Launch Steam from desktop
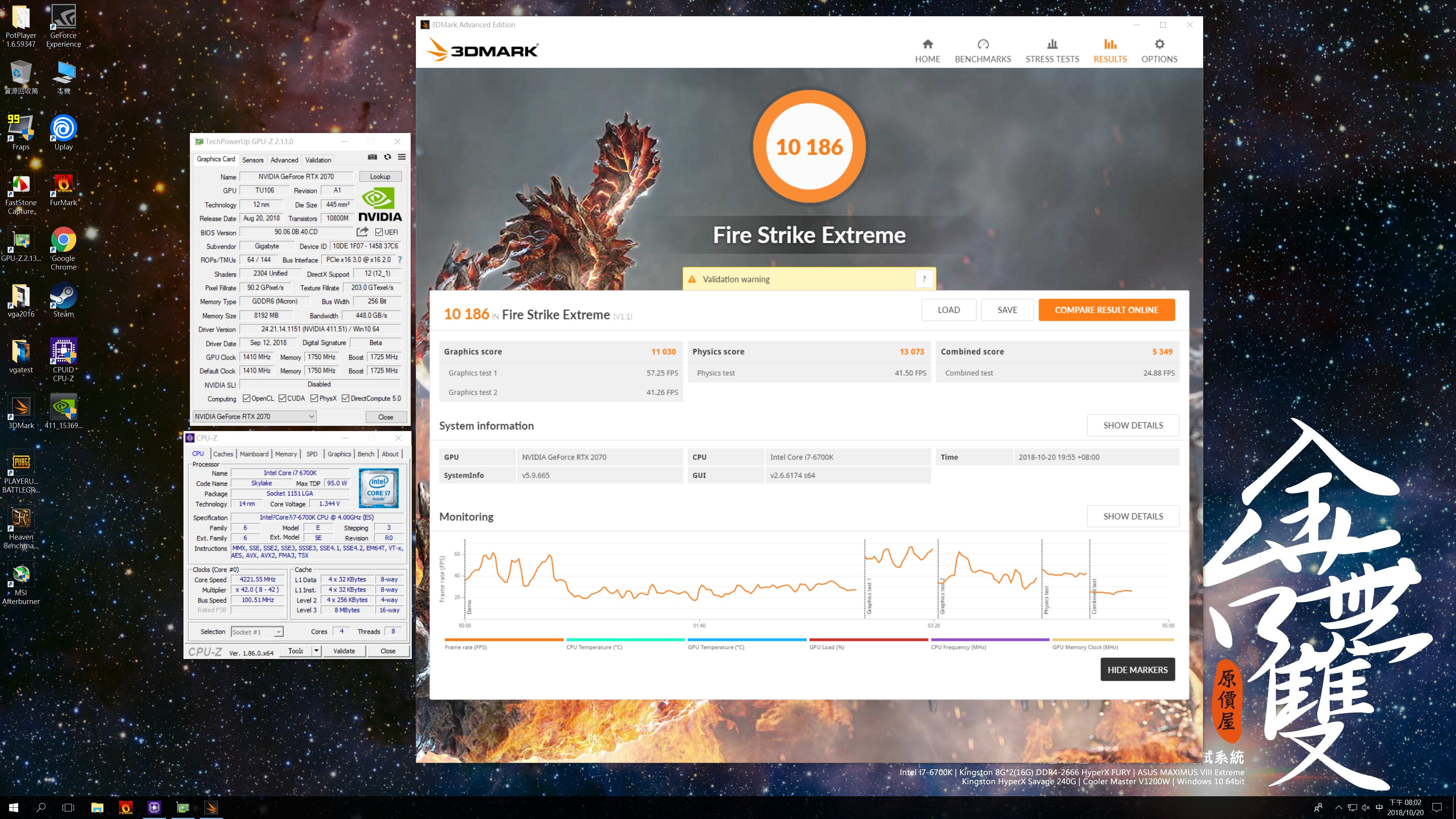 [63, 300]
